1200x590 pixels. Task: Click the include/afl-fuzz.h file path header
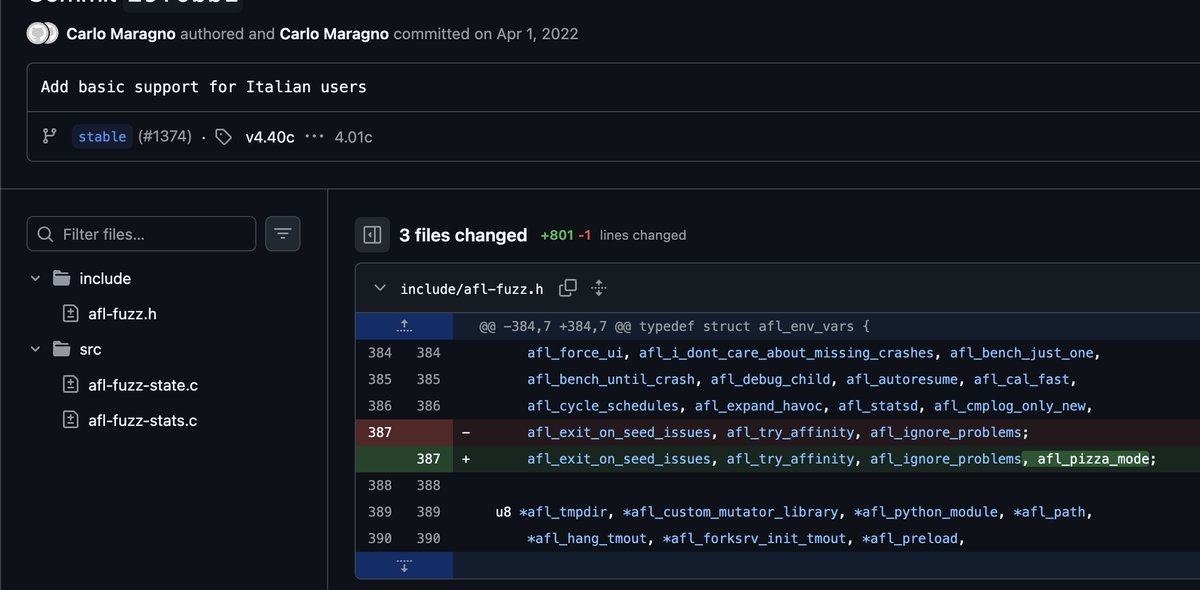[x=472, y=289]
